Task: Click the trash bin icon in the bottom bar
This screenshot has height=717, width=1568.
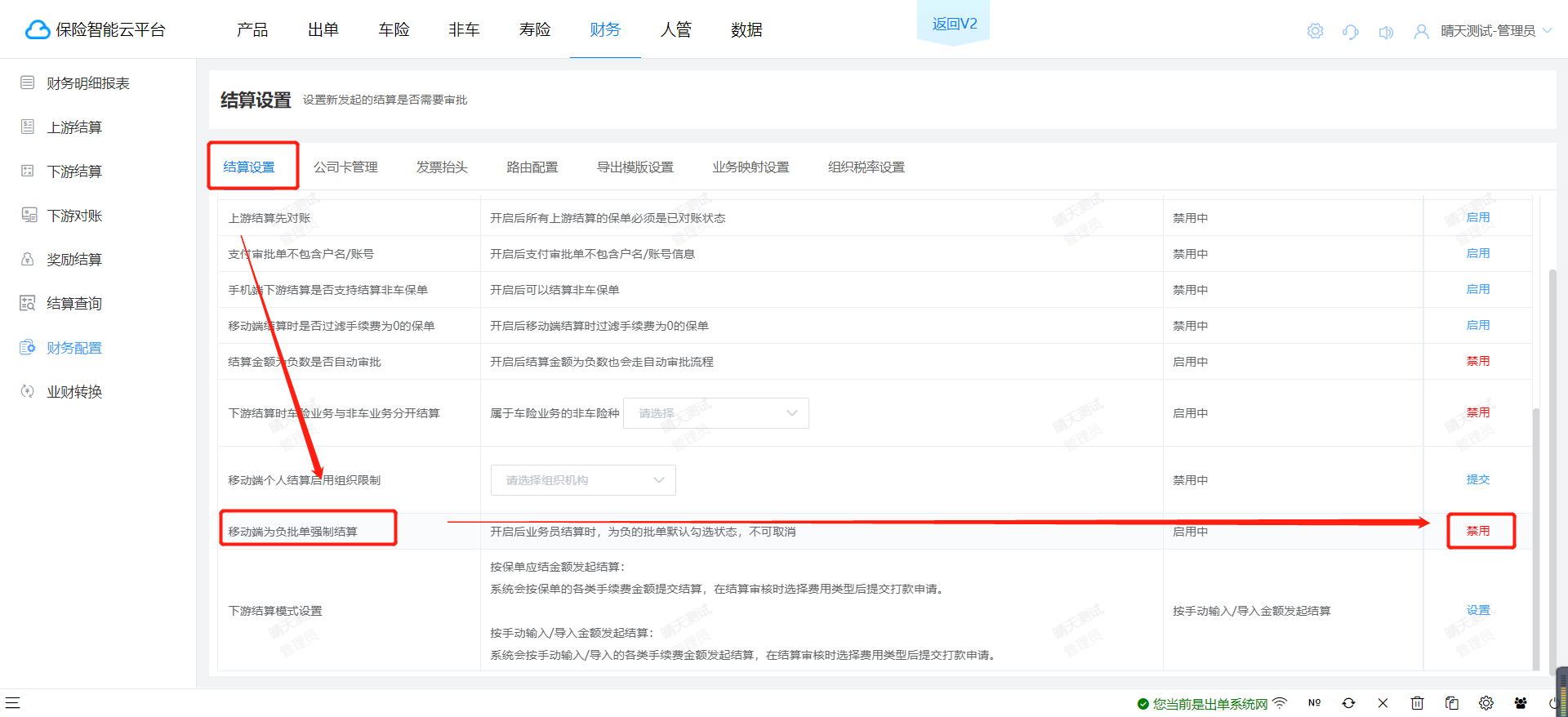Action: tap(1417, 702)
